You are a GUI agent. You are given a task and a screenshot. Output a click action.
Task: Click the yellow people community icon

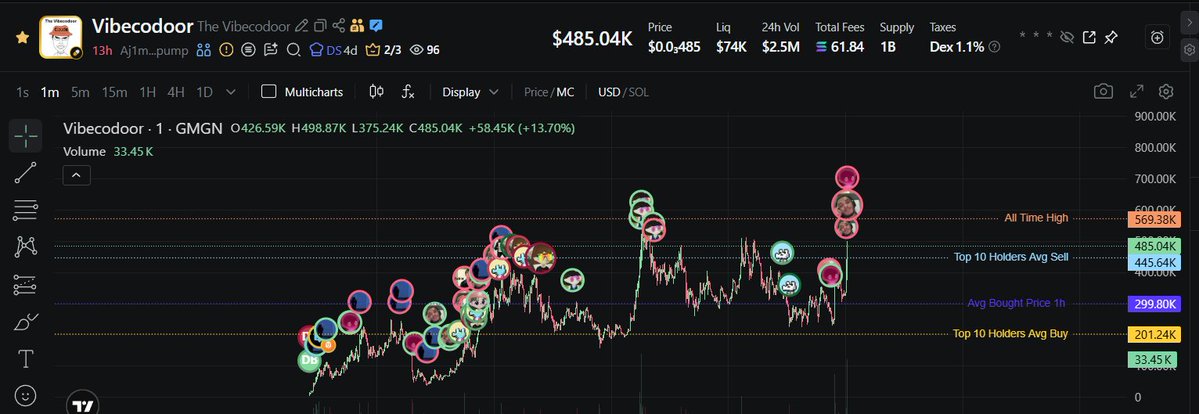357,26
